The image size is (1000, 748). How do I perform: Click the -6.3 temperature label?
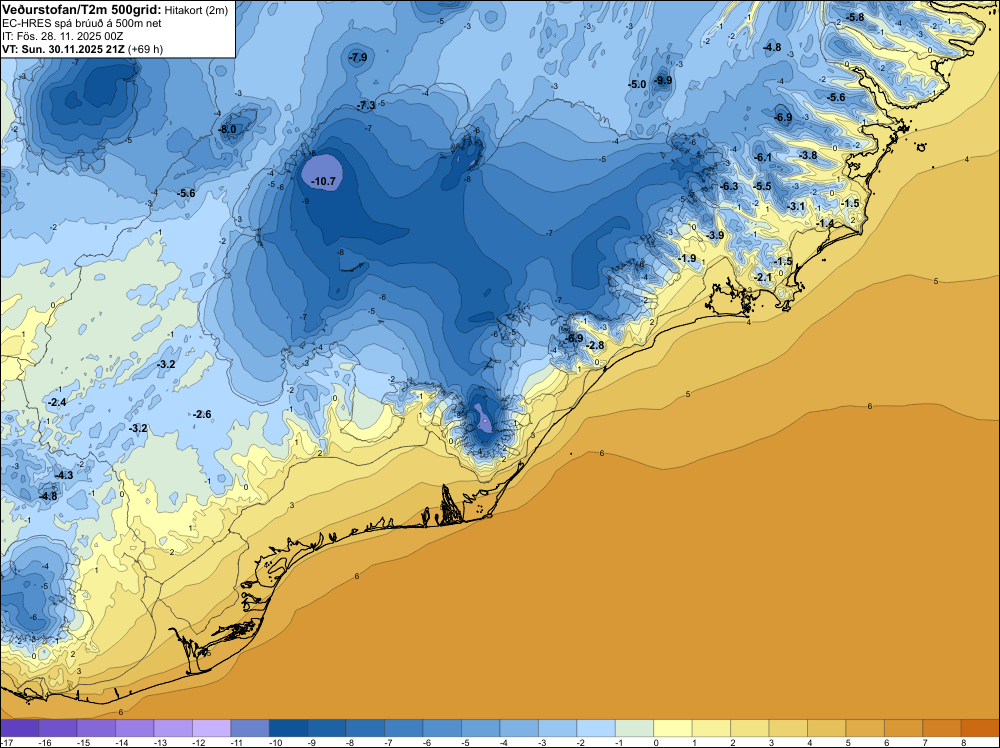(x=729, y=186)
